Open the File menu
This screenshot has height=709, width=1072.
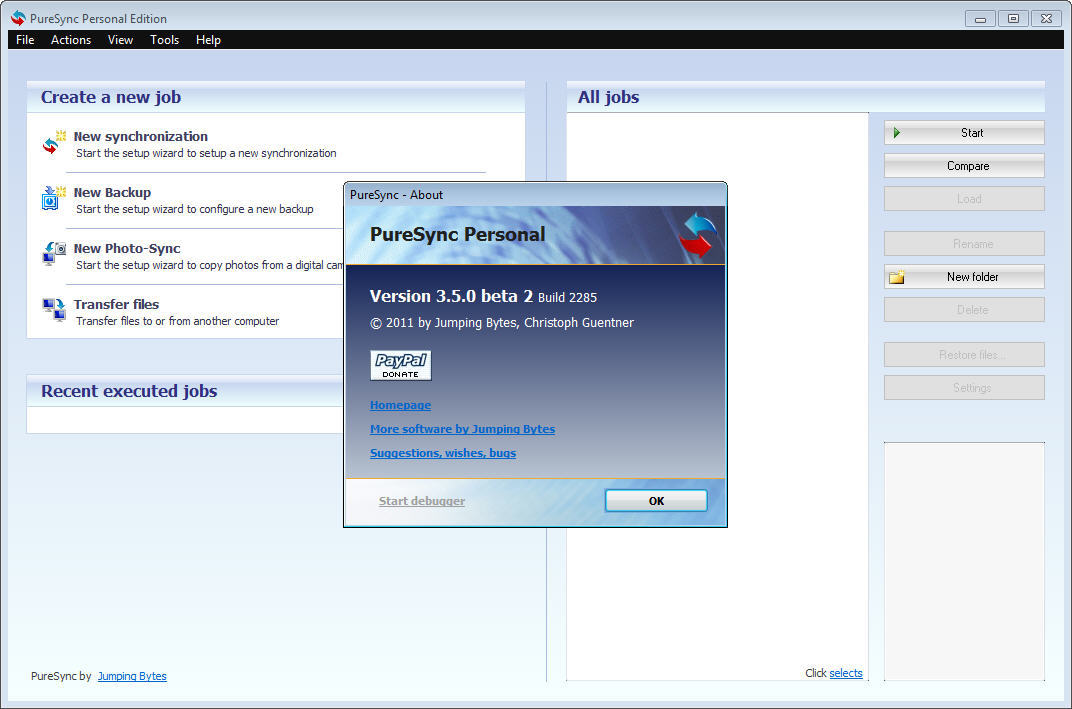25,40
